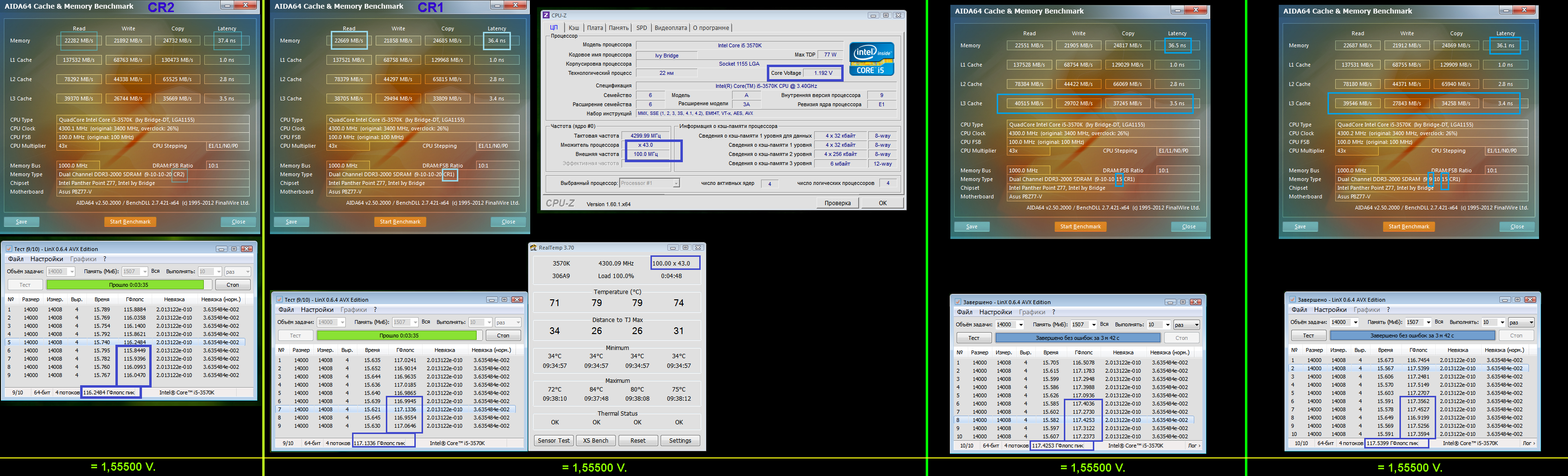Expand Выполнять count dropdown in LinX window peaking 117.5399
Image resolution: width=1568 pixels, height=476 pixels.
(1502, 322)
